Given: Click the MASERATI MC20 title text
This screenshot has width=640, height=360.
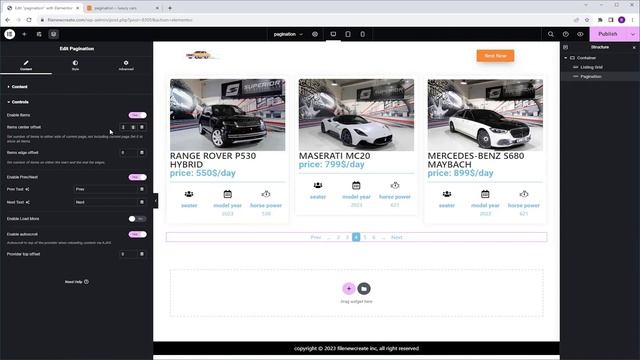Looking at the screenshot, I should [334, 156].
